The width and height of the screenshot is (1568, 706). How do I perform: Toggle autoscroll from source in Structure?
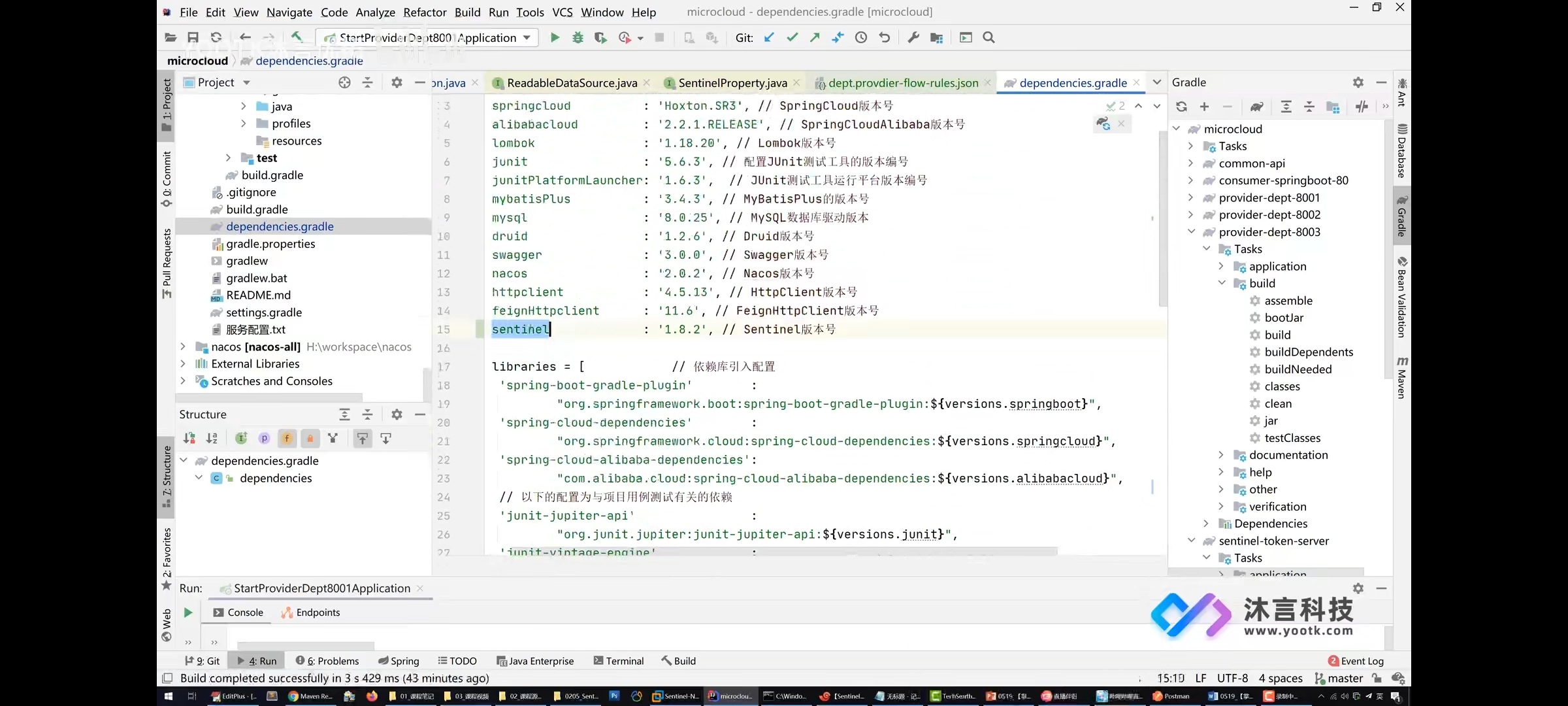(x=385, y=439)
